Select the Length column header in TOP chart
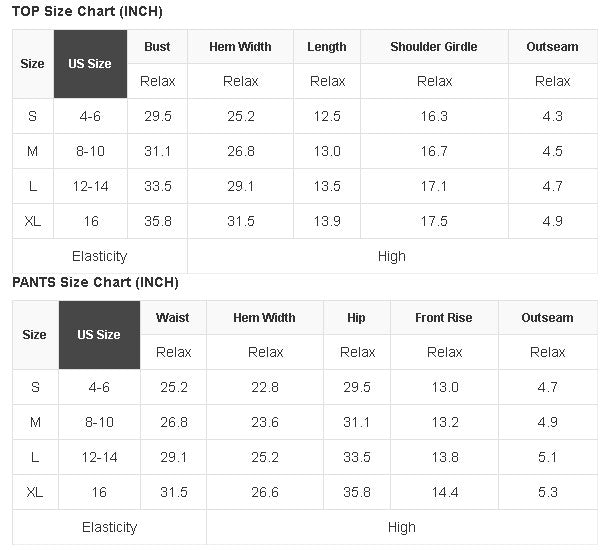The width and height of the screenshot is (608, 550). [327, 47]
